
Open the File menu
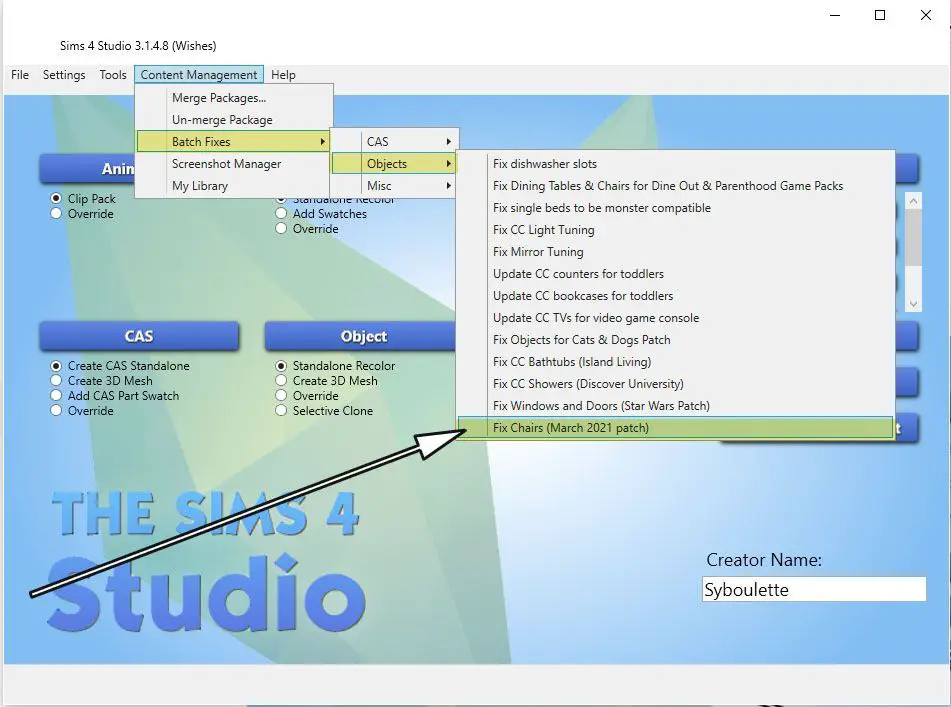[x=20, y=75]
